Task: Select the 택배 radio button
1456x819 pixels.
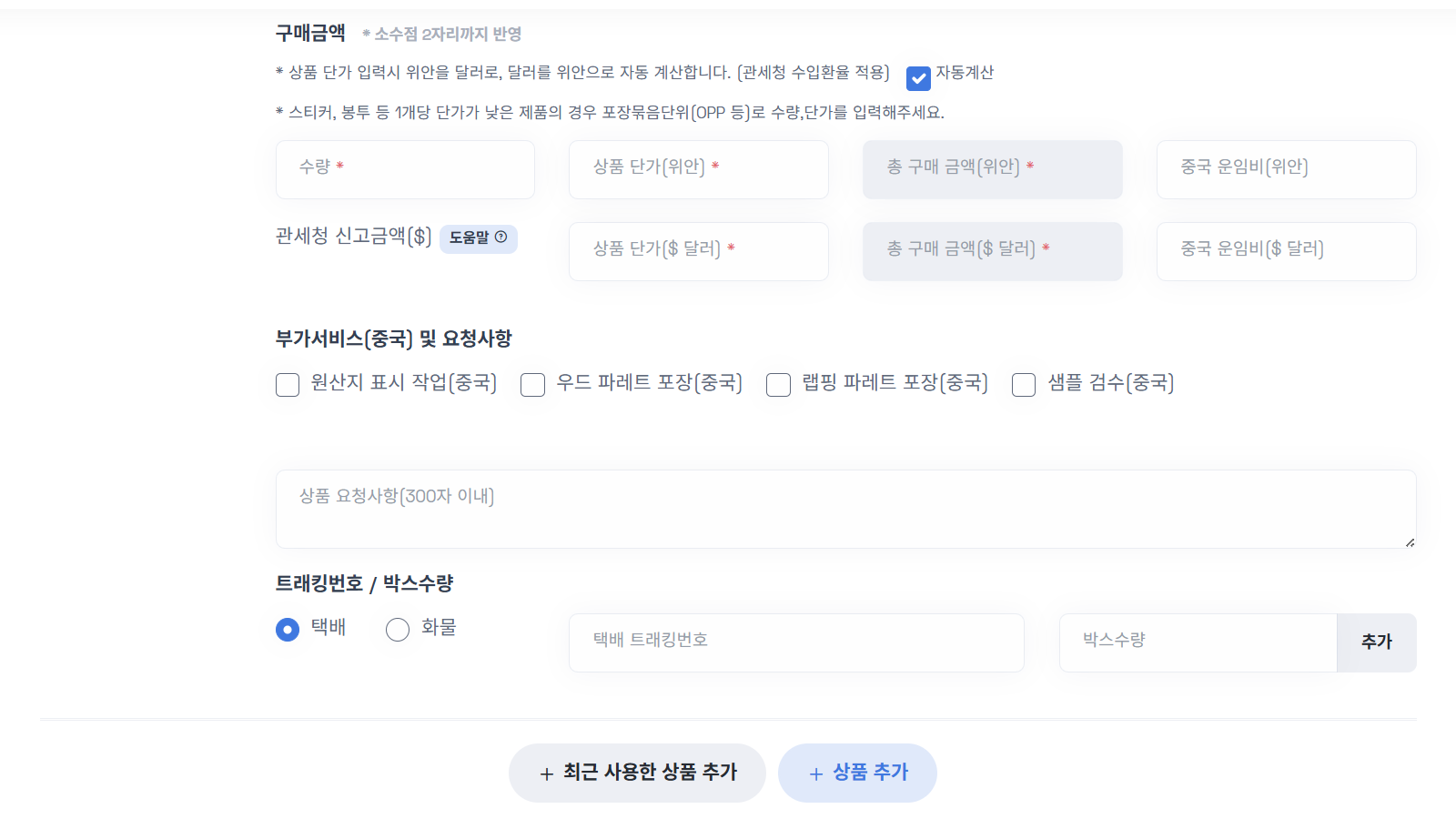Action: [287, 629]
